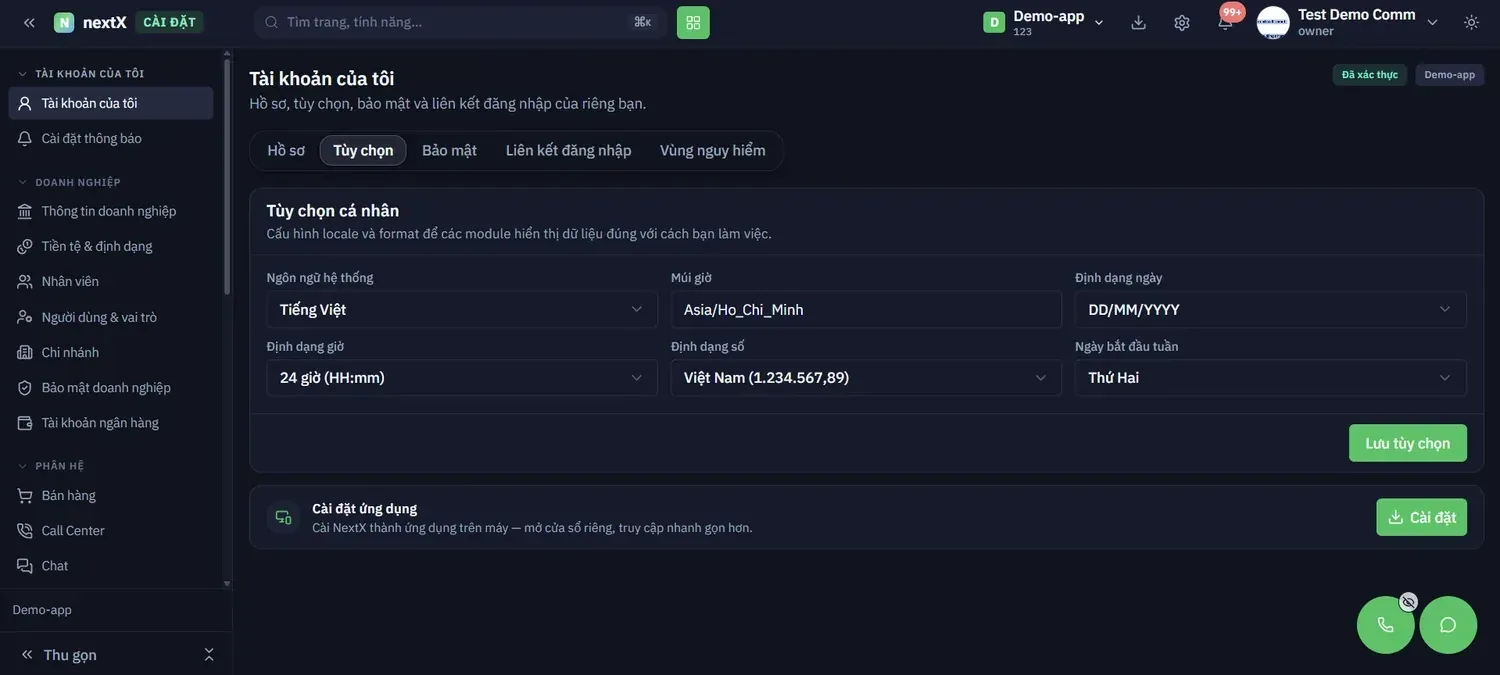Image resolution: width=1500 pixels, height=675 pixels.
Task: Toggle the light/dark theme sun icon
Action: (1471, 22)
